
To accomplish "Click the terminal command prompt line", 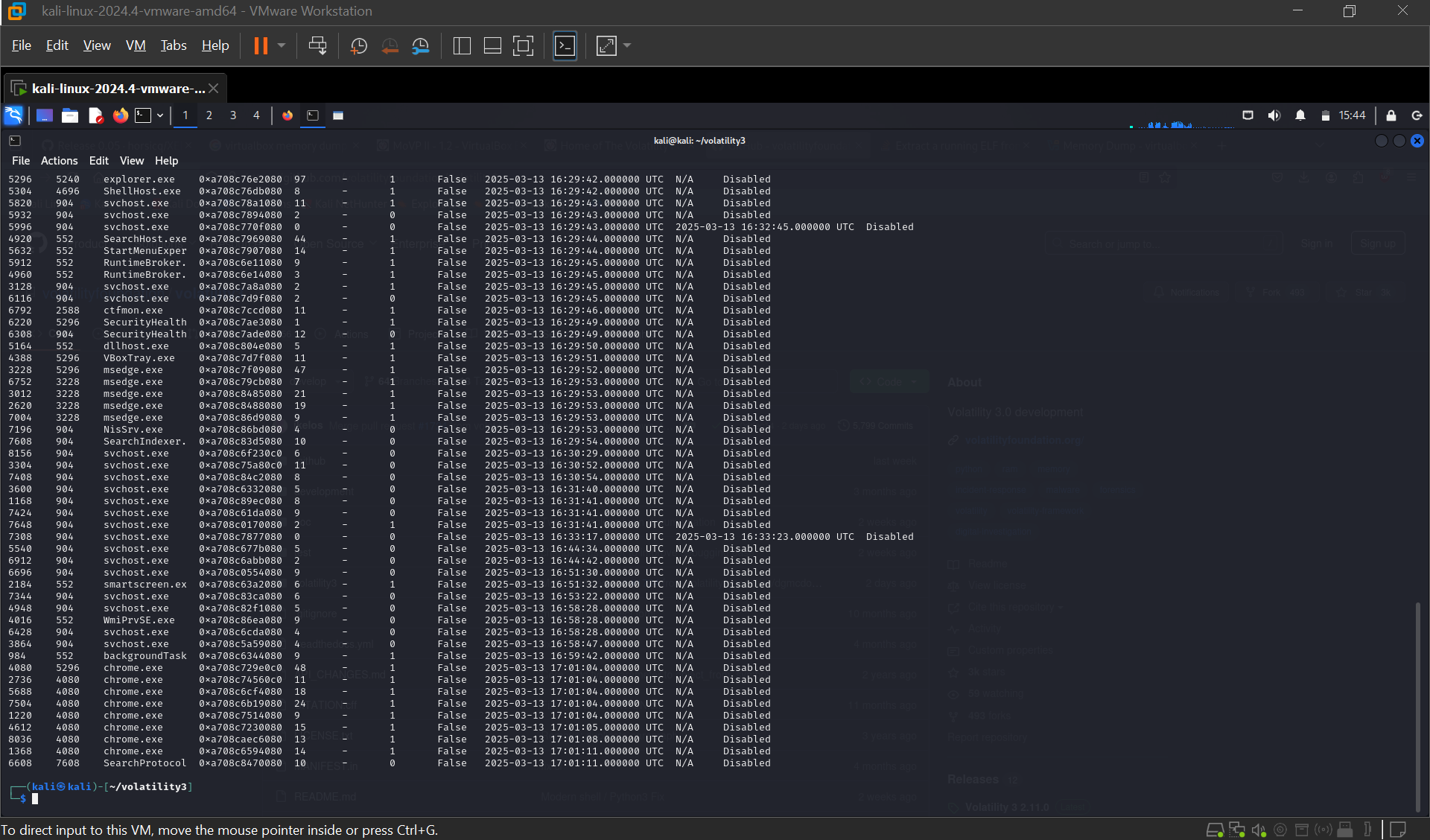I will [101, 792].
